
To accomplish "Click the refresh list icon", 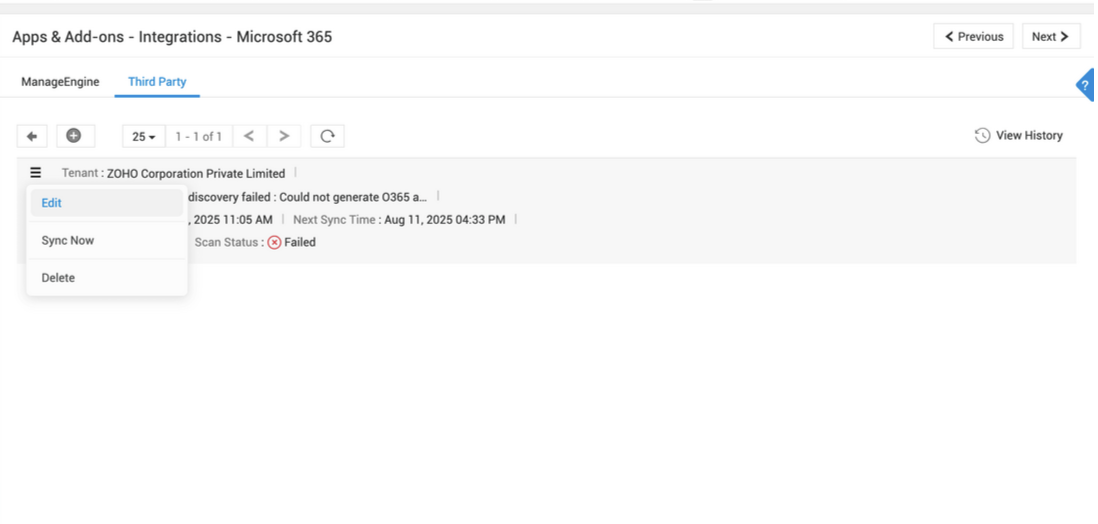I will (327, 136).
